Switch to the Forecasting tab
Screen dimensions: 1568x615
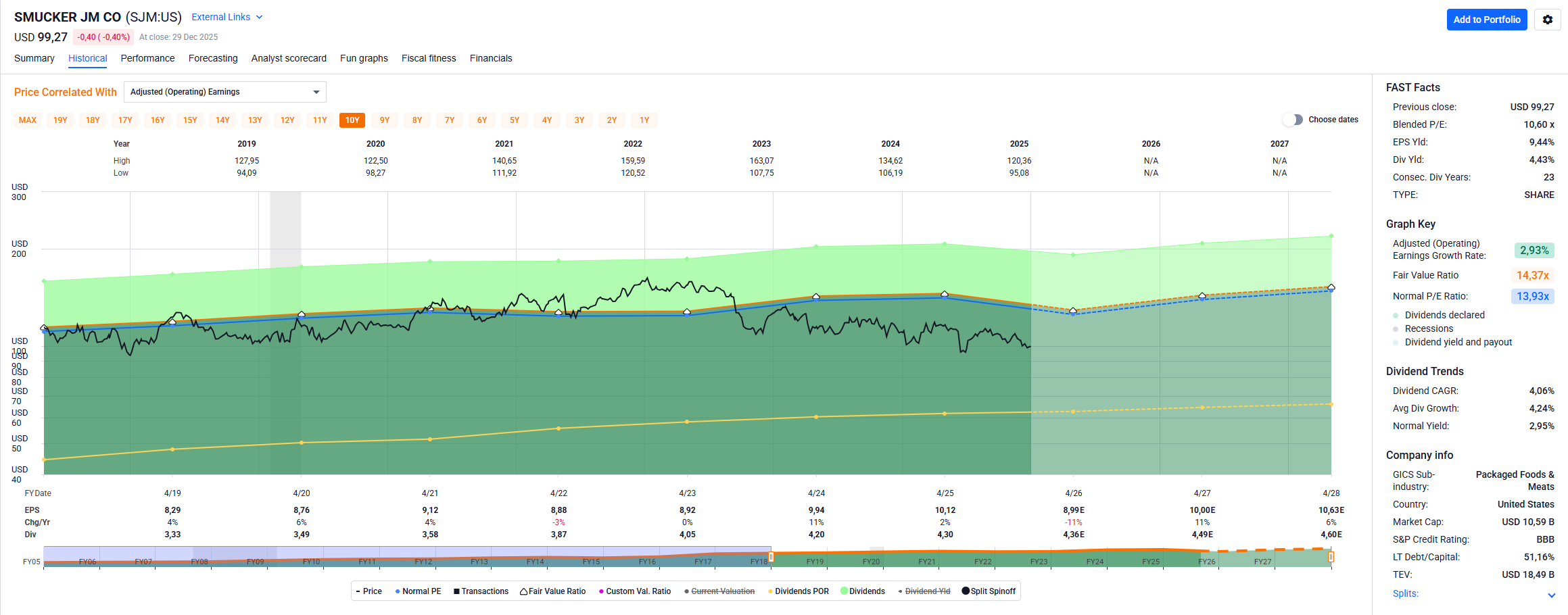[213, 58]
